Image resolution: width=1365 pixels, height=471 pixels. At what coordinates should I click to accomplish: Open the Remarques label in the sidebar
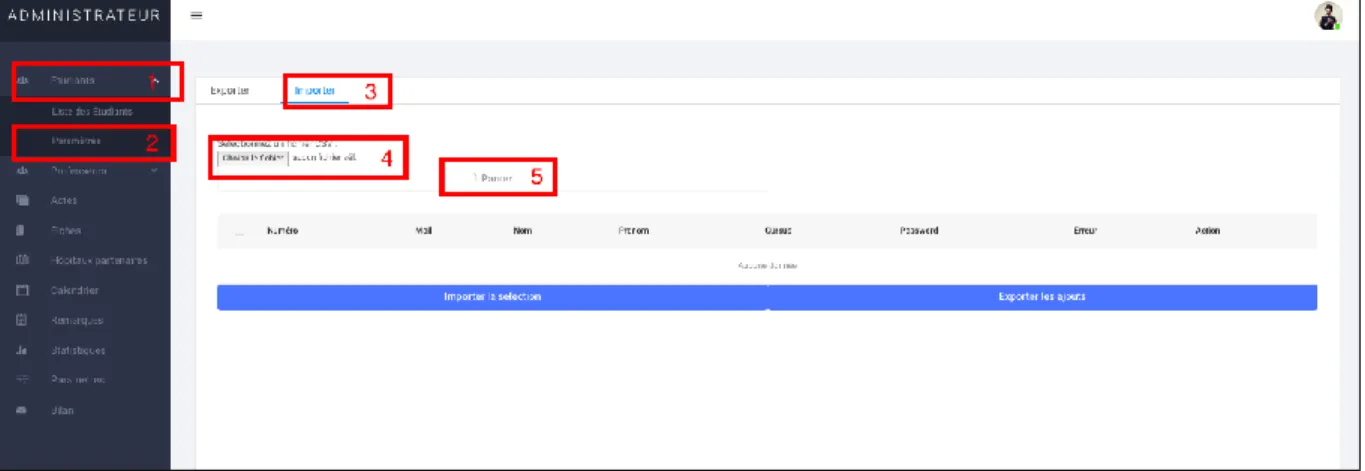(x=77, y=321)
